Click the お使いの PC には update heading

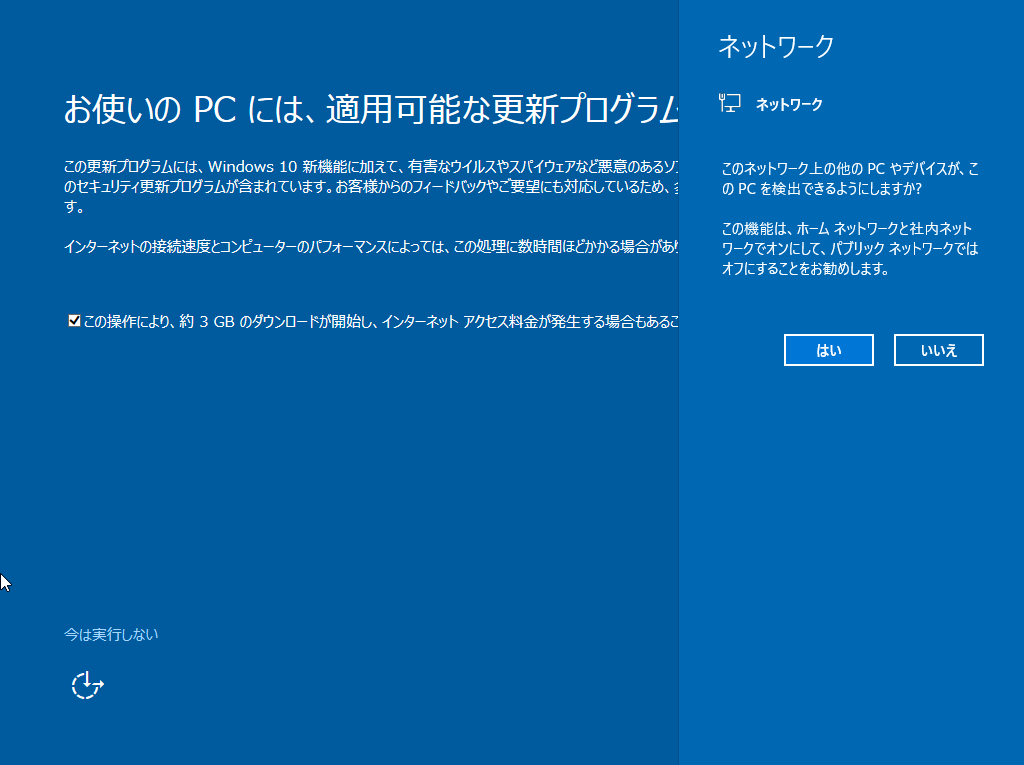click(x=371, y=108)
